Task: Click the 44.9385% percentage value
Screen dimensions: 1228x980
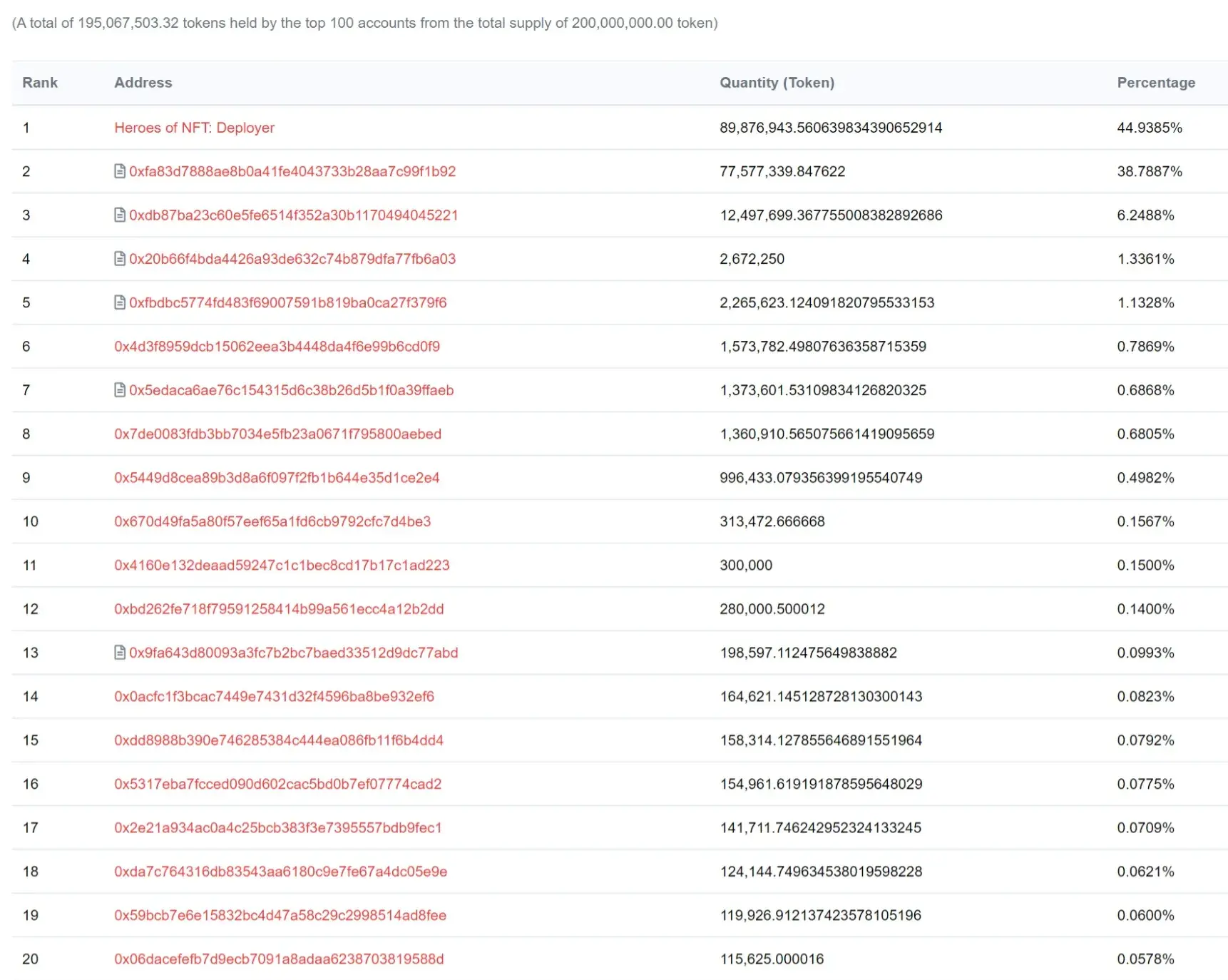Action: 1150,128
